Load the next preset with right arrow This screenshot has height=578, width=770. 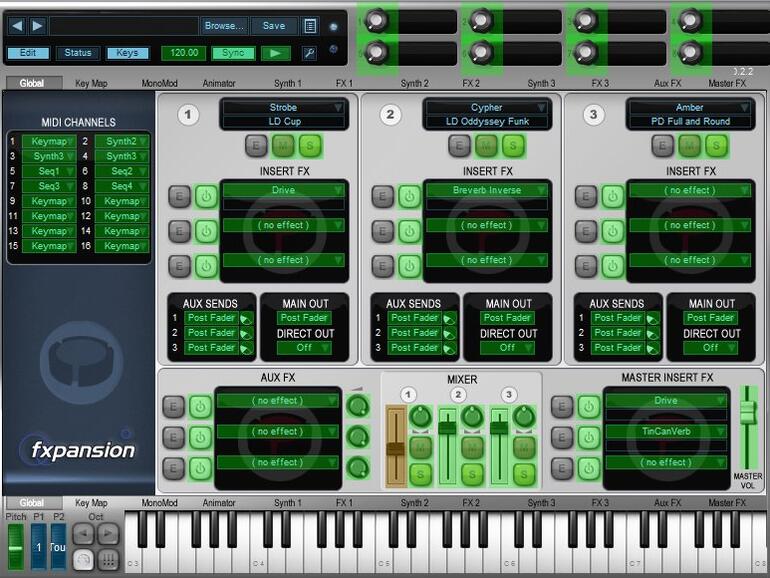(37, 26)
